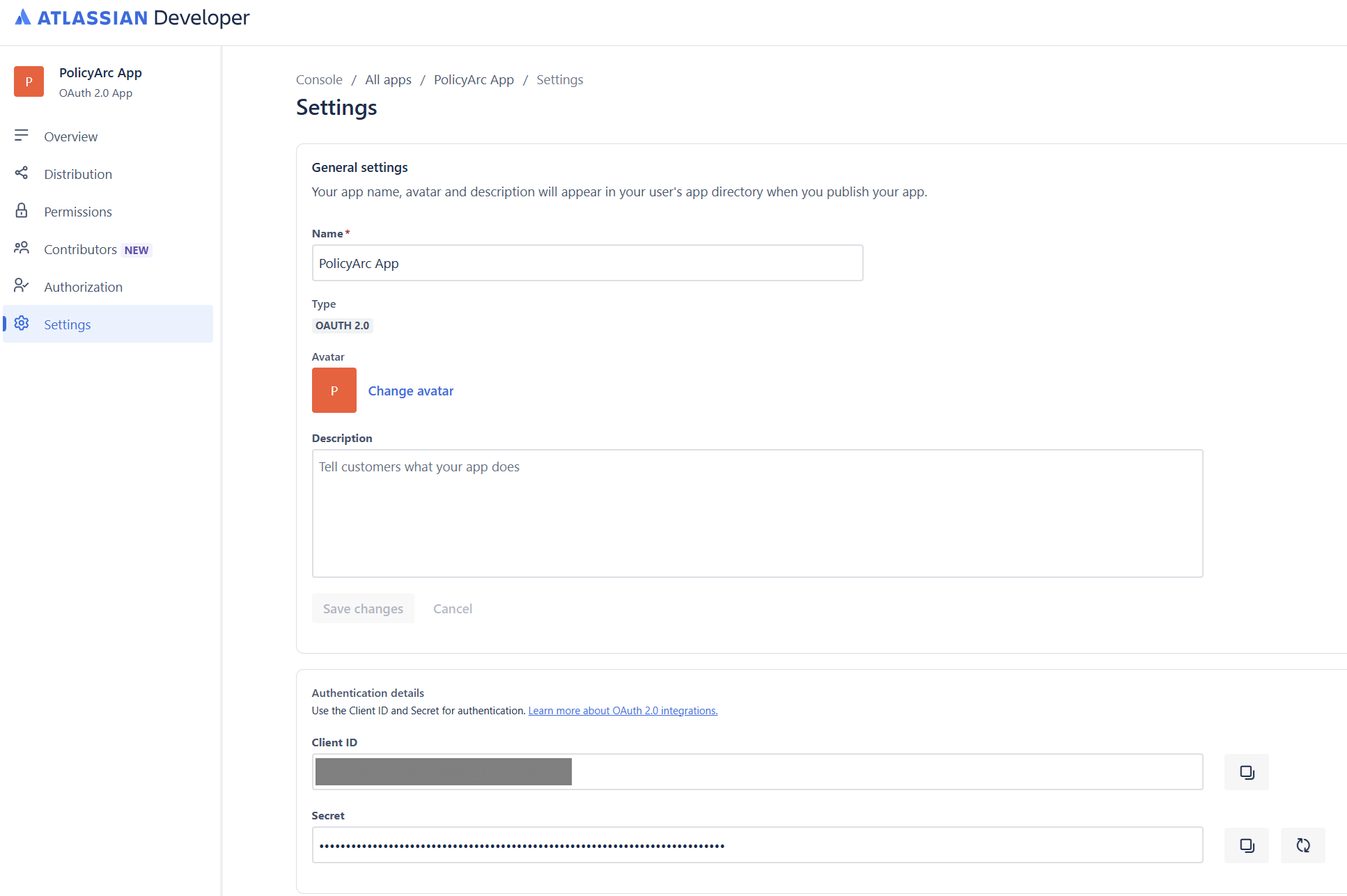Click the Atlassian Developer logo

click(x=132, y=17)
